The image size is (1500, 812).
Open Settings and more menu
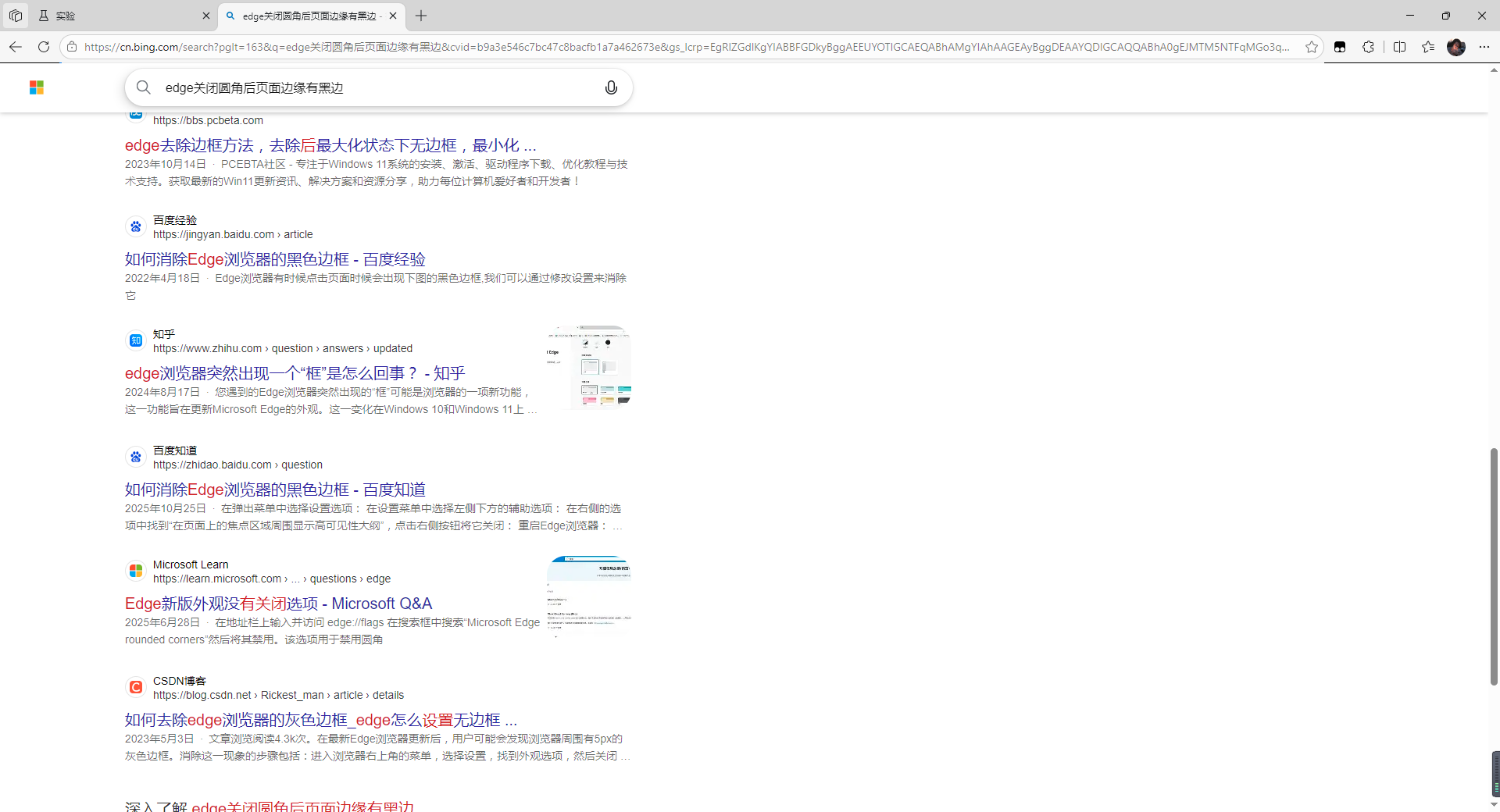[1484, 47]
